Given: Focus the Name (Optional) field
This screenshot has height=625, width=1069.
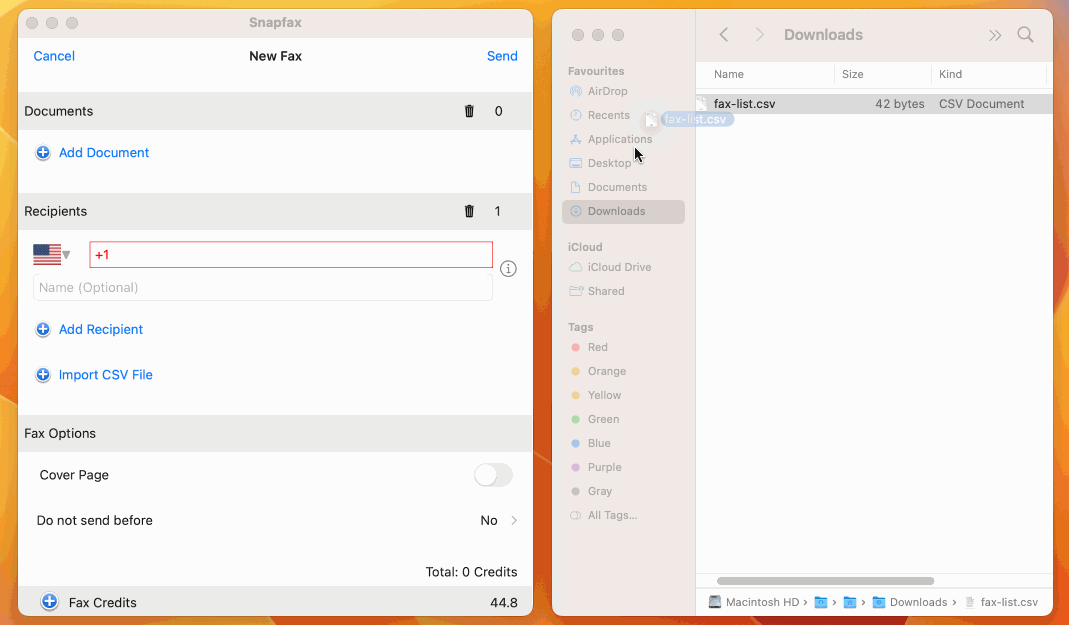Looking at the screenshot, I should [x=262, y=288].
